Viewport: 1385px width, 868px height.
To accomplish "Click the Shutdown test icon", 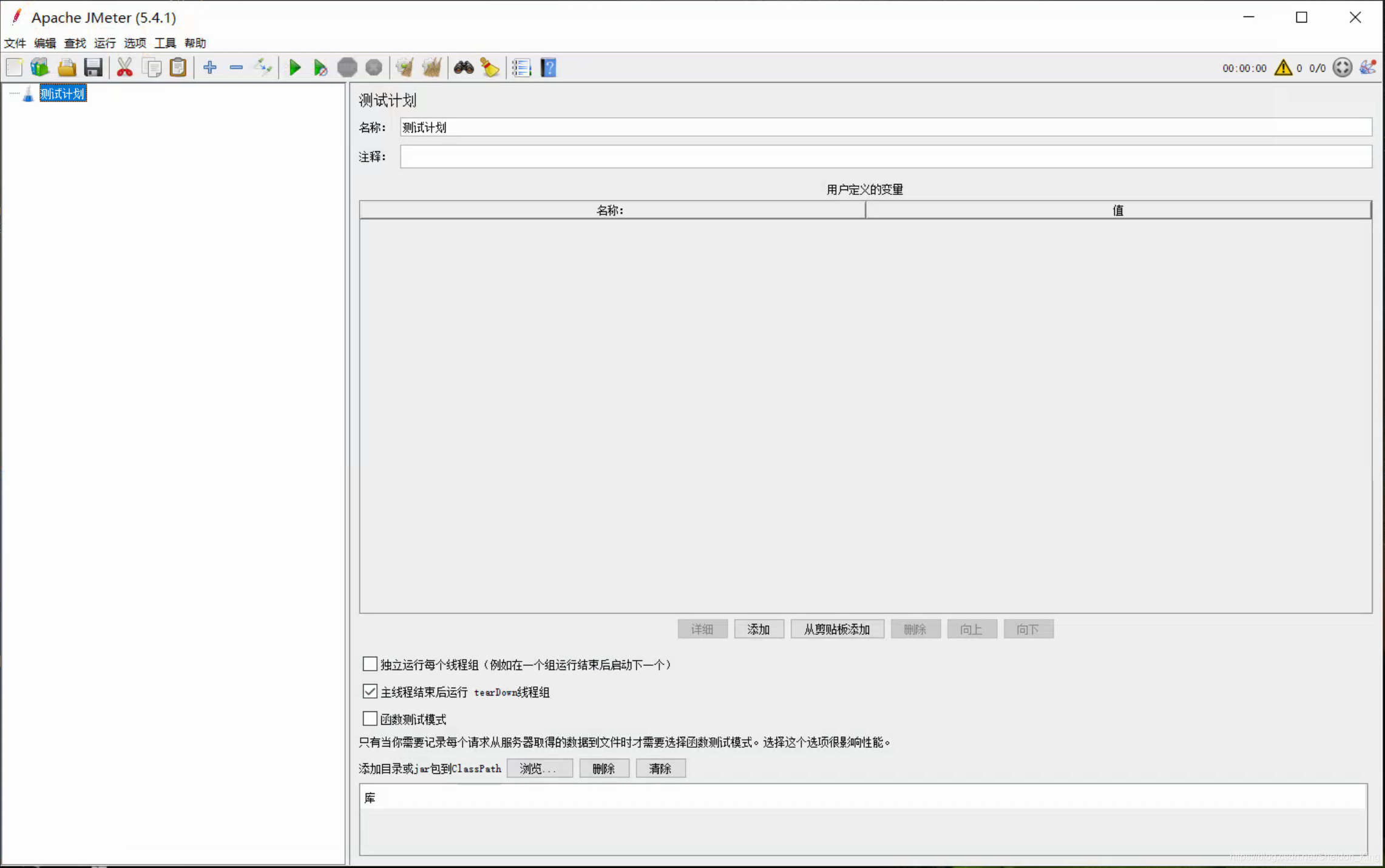I will [374, 67].
